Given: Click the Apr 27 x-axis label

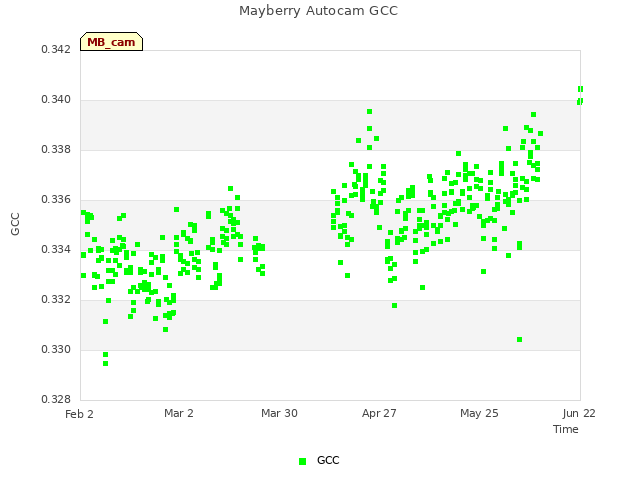Looking at the screenshot, I should [x=379, y=413].
